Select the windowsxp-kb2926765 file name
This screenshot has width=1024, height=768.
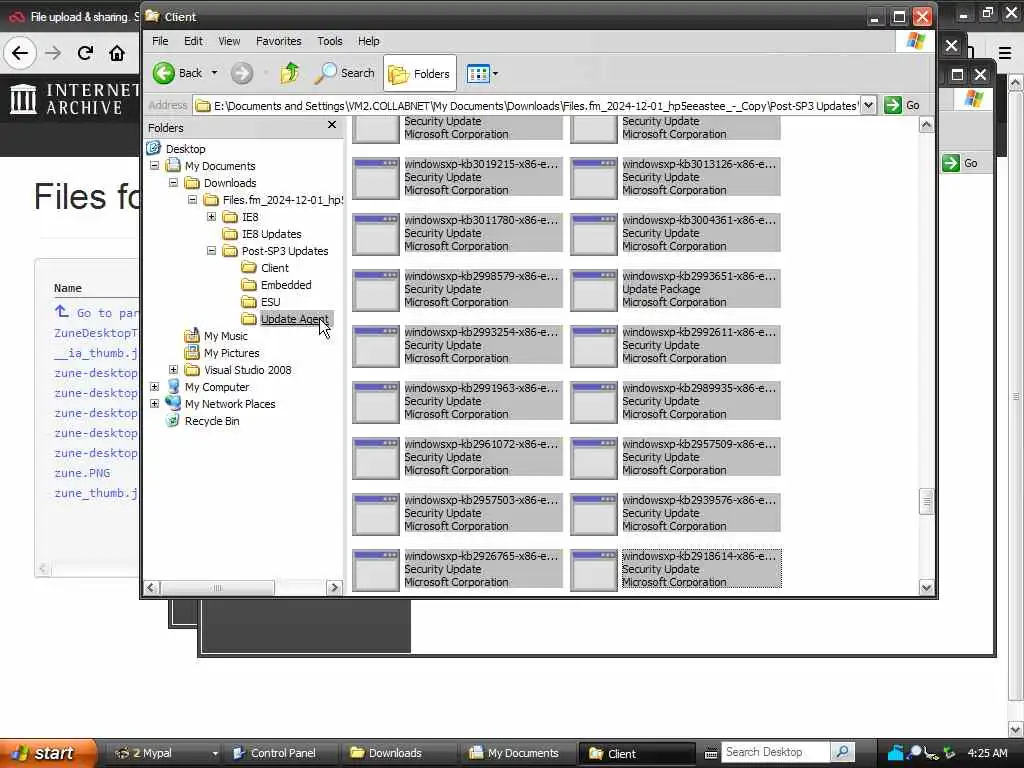pyautogui.click(x=481, y=556)
